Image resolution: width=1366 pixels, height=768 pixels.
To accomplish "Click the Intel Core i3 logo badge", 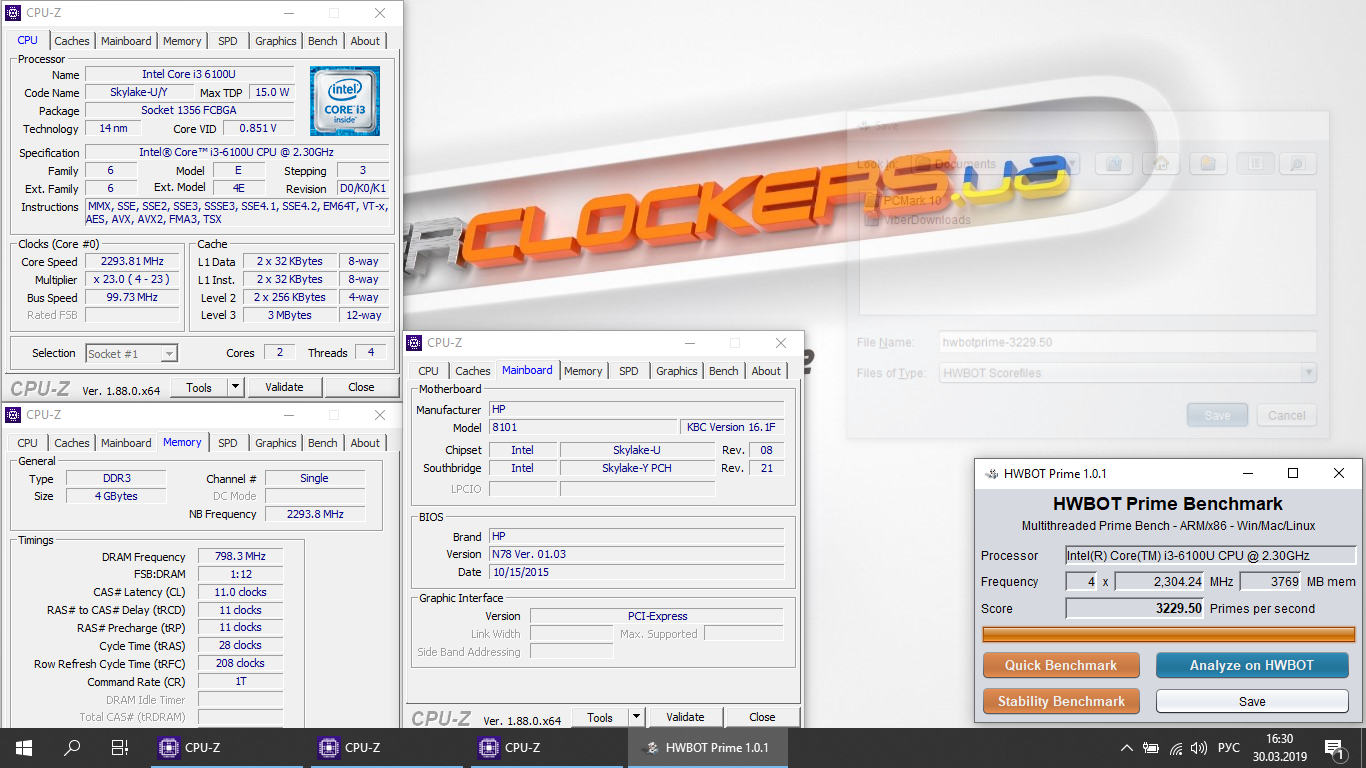I will (345, 101).
